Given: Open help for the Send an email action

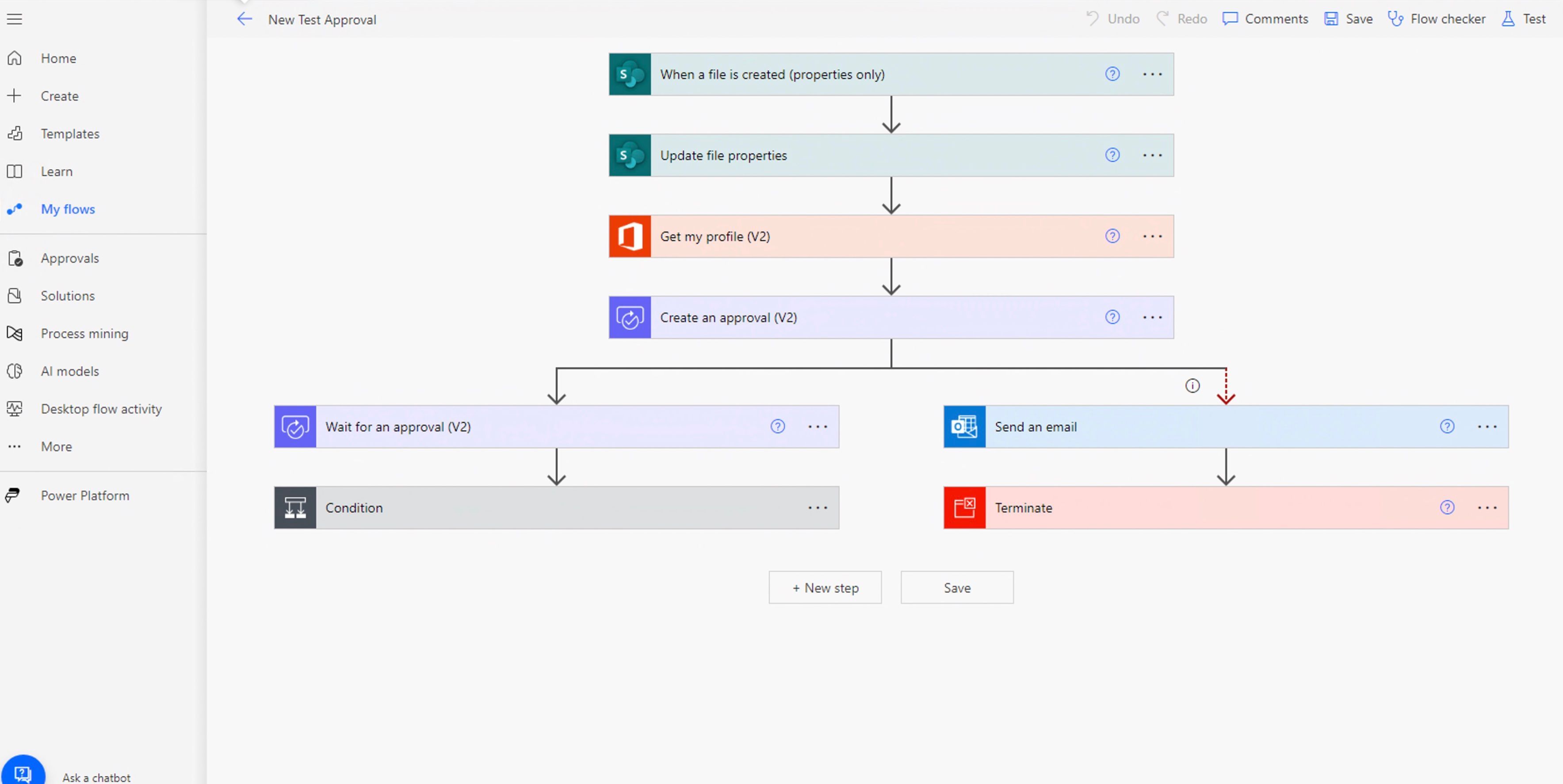Looking at the screenshot, I should pyautogui.click(x=1448, y=426).
